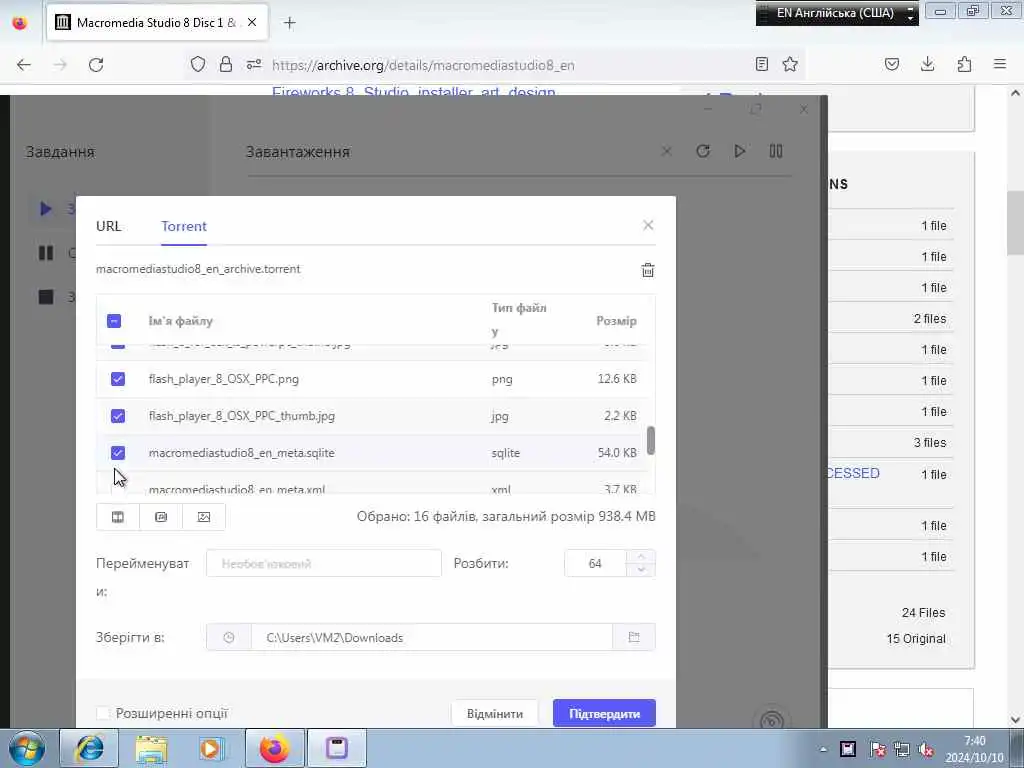Open Firefox downloads panel
Image resolution: width=1024 pixels, height=768 pixels.
(x=927, y=64)
